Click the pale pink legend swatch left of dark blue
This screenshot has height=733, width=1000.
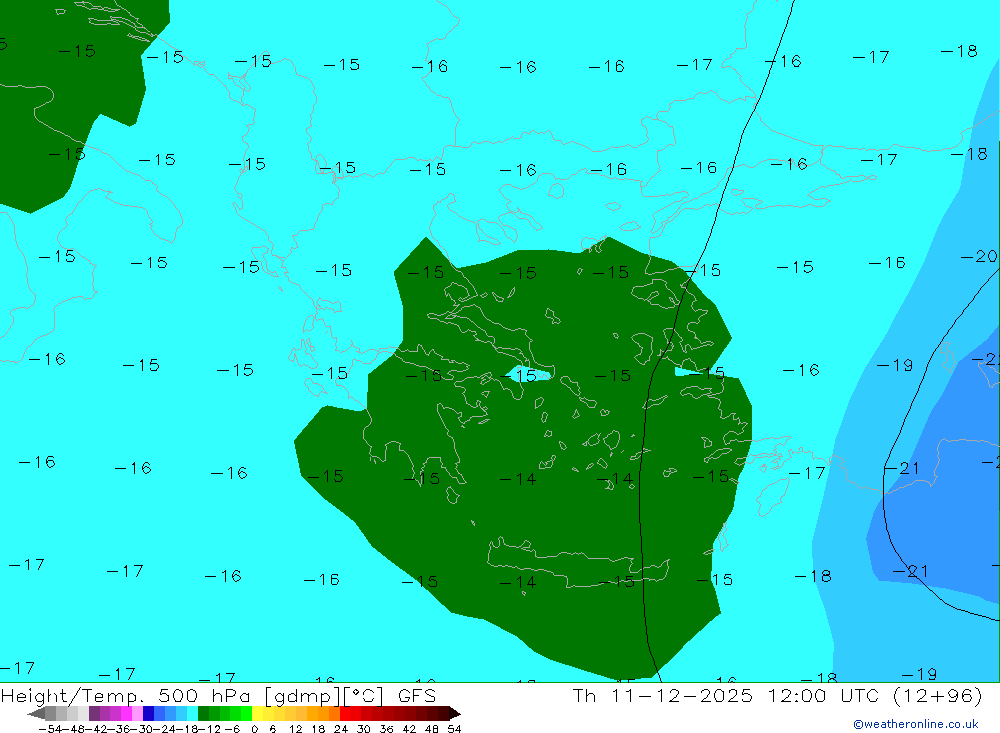(x=137, y=713)
